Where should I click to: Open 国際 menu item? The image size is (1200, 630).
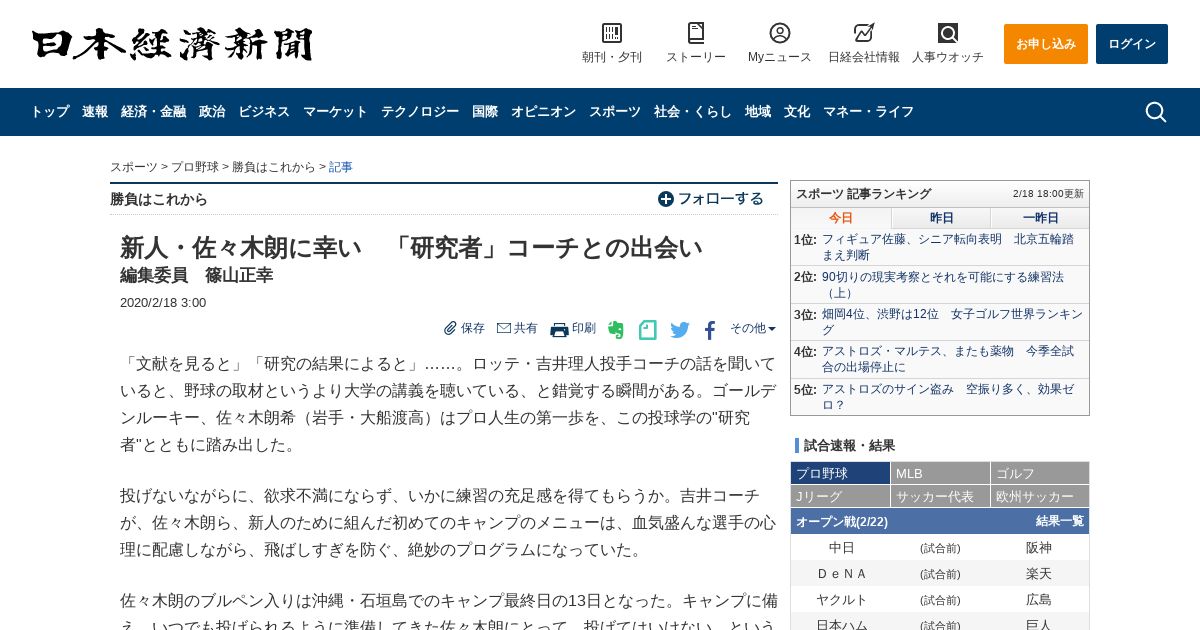click(485, 112)
